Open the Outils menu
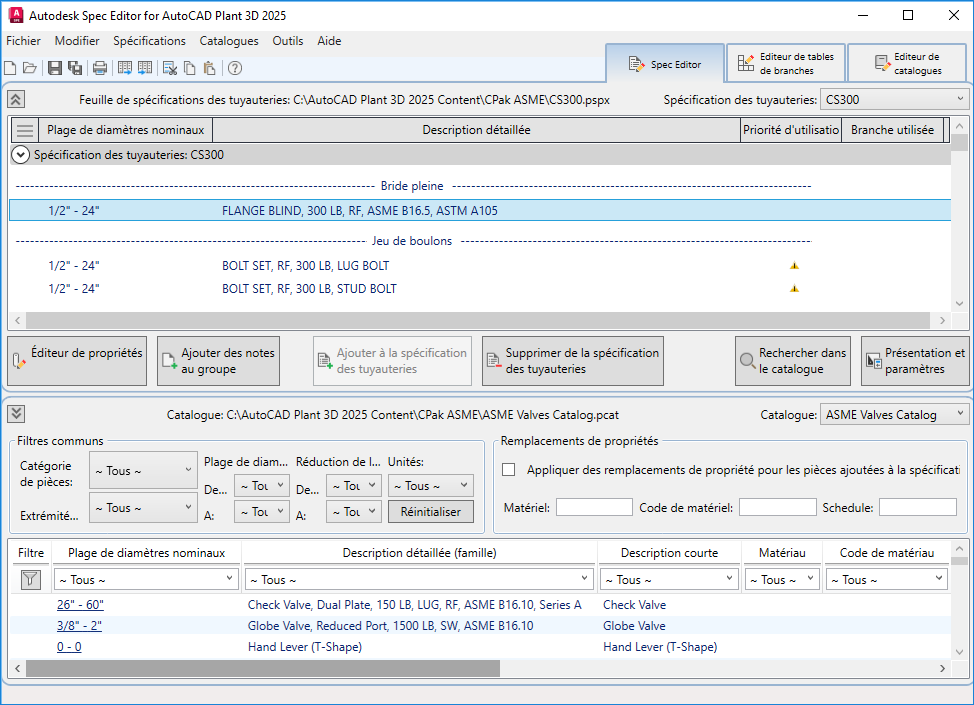This screenshot has height=705, width=974. [x=288, y=41]
